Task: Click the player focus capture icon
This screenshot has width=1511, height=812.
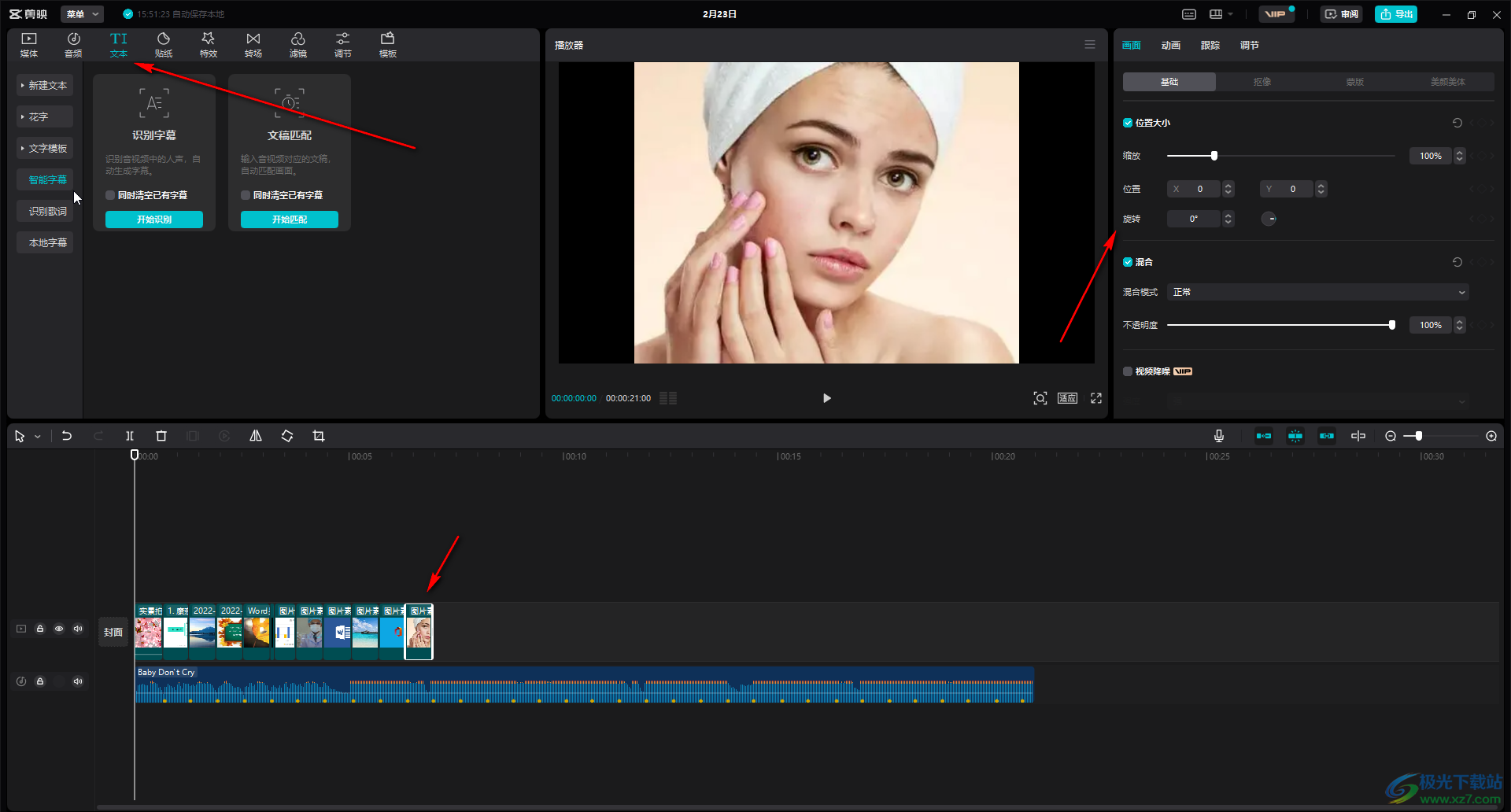Action: click(1040, 398)
